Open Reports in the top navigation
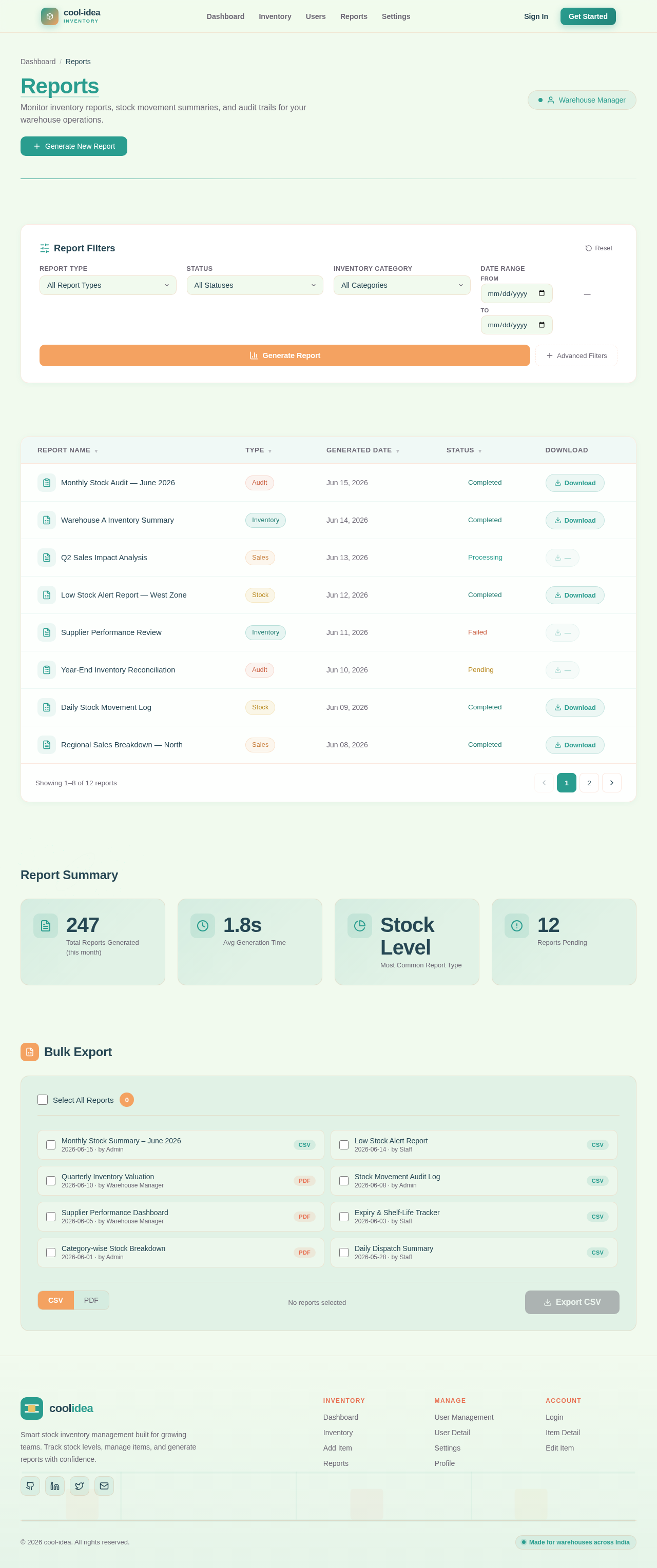Viewport: 657px width, 1568px height. (x=354, y=16)
